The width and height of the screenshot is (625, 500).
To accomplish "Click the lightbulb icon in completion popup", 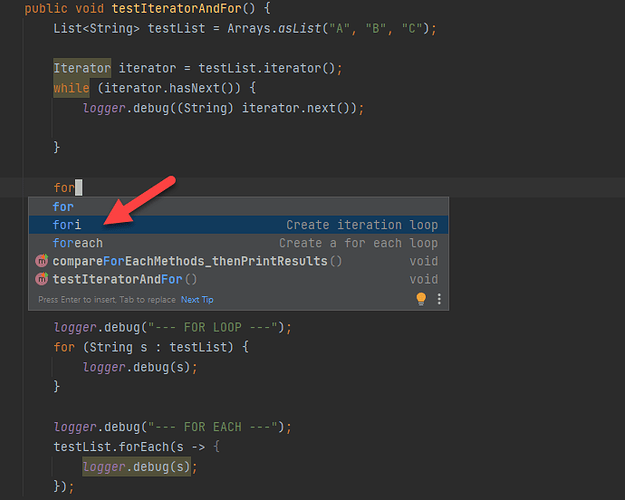I will [x=421, y=299].
